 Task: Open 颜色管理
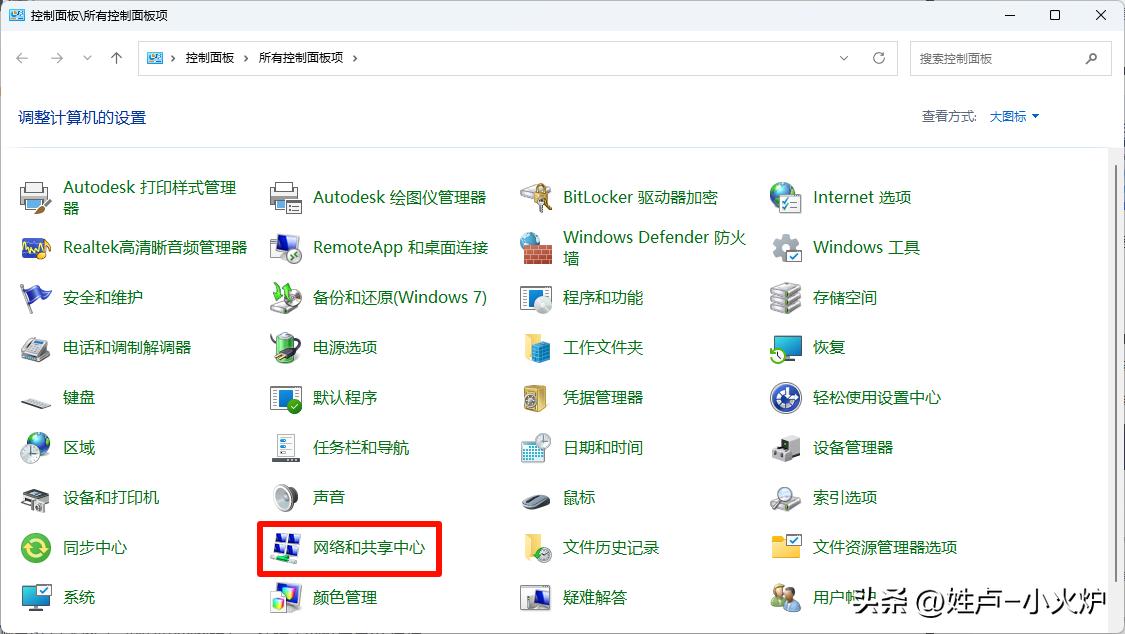343,597
